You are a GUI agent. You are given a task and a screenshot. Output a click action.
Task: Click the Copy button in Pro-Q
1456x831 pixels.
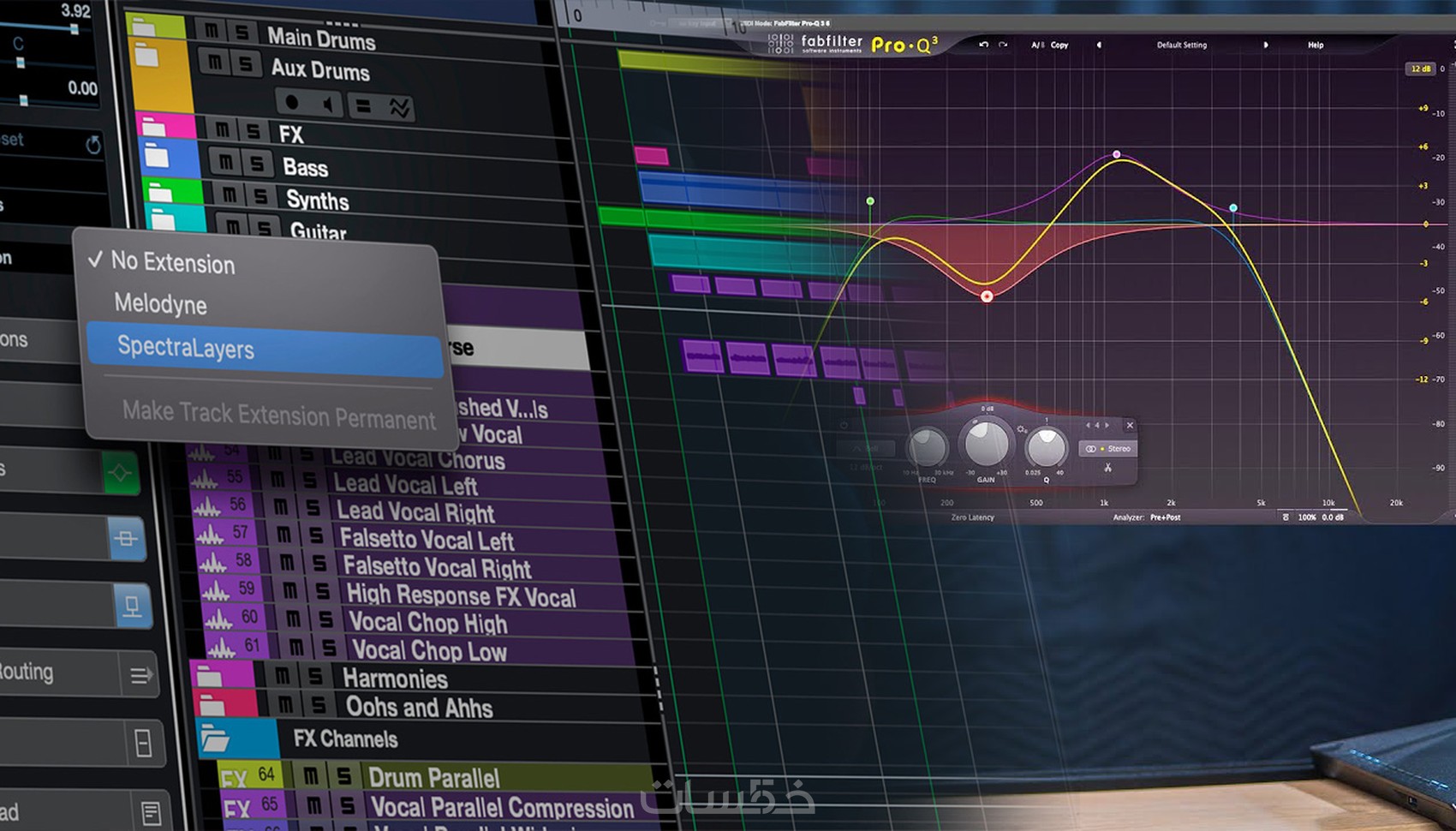pyautogui.click(x=1059, y=45)
